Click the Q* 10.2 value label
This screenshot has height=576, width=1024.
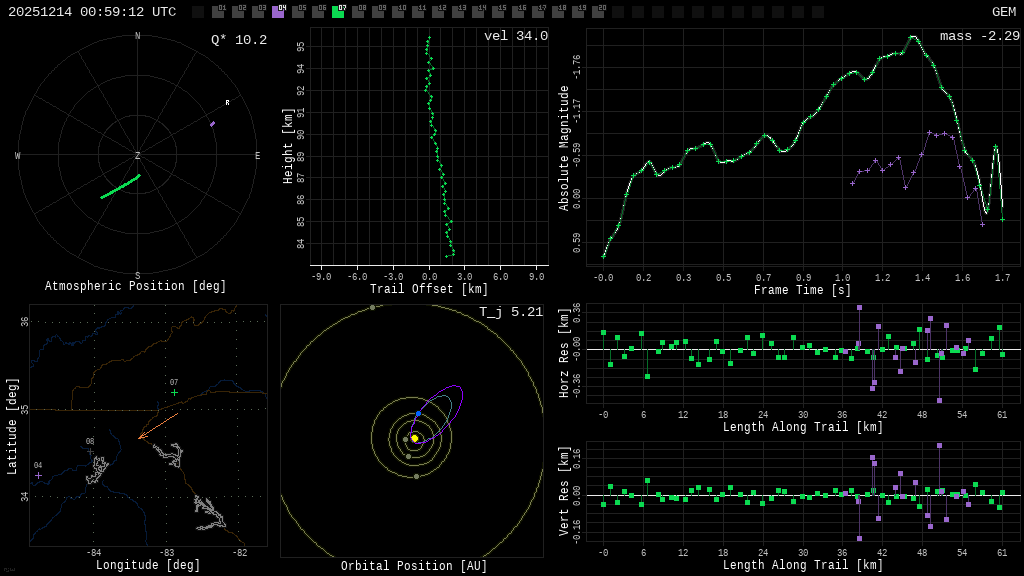tap(238, 40)
